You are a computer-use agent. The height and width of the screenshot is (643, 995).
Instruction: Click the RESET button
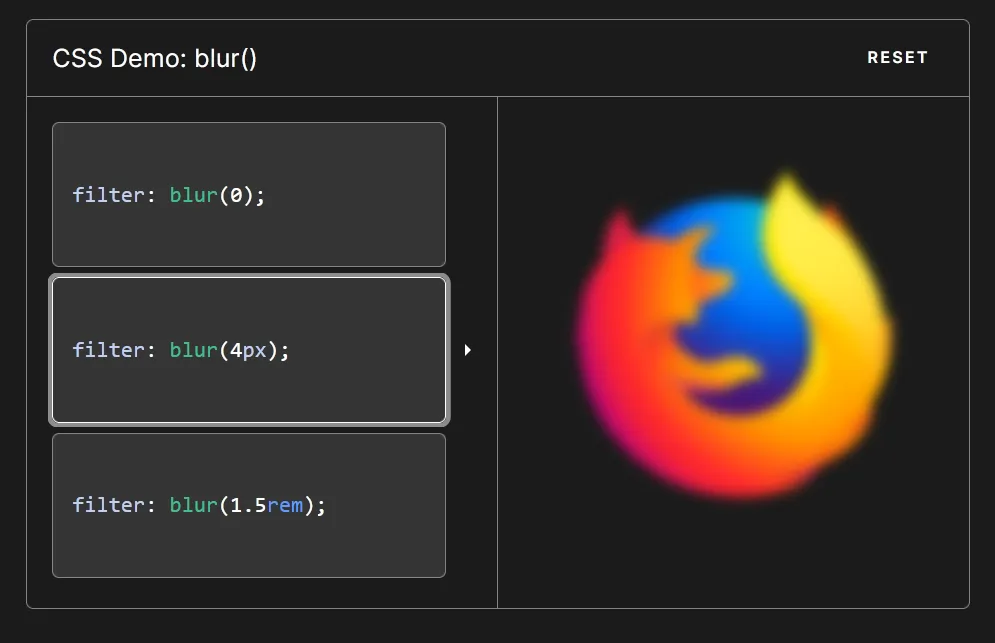coord(897,58)
